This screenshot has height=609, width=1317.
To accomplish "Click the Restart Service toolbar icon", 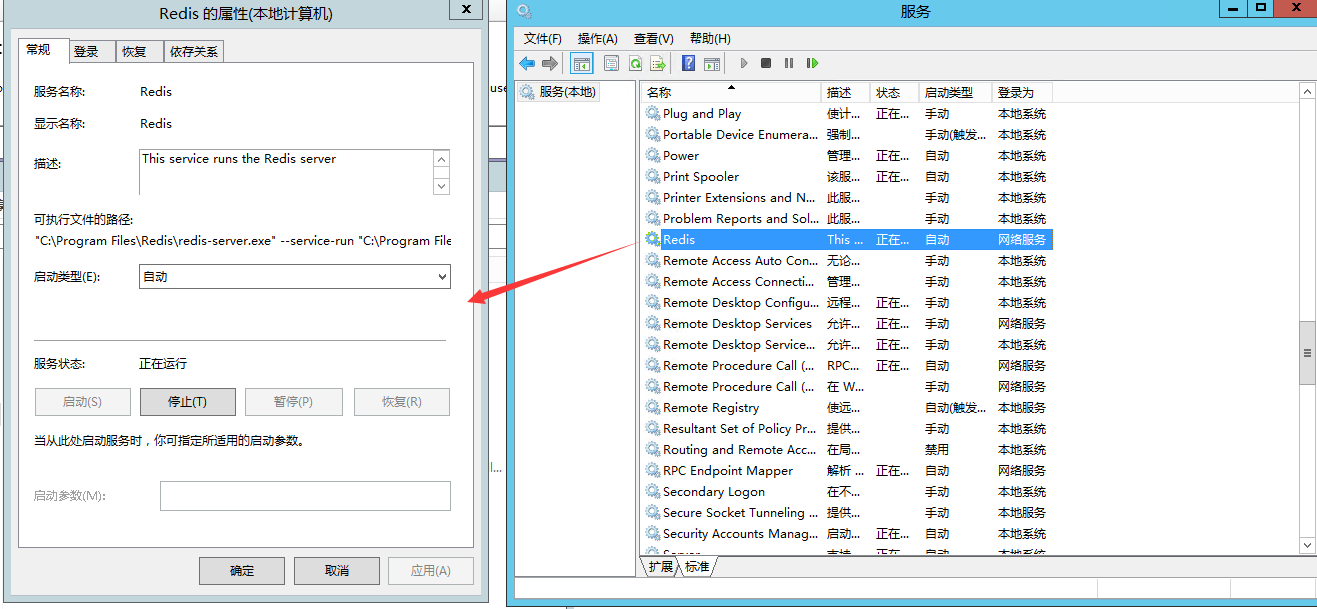I will click(x=812, y=63).
